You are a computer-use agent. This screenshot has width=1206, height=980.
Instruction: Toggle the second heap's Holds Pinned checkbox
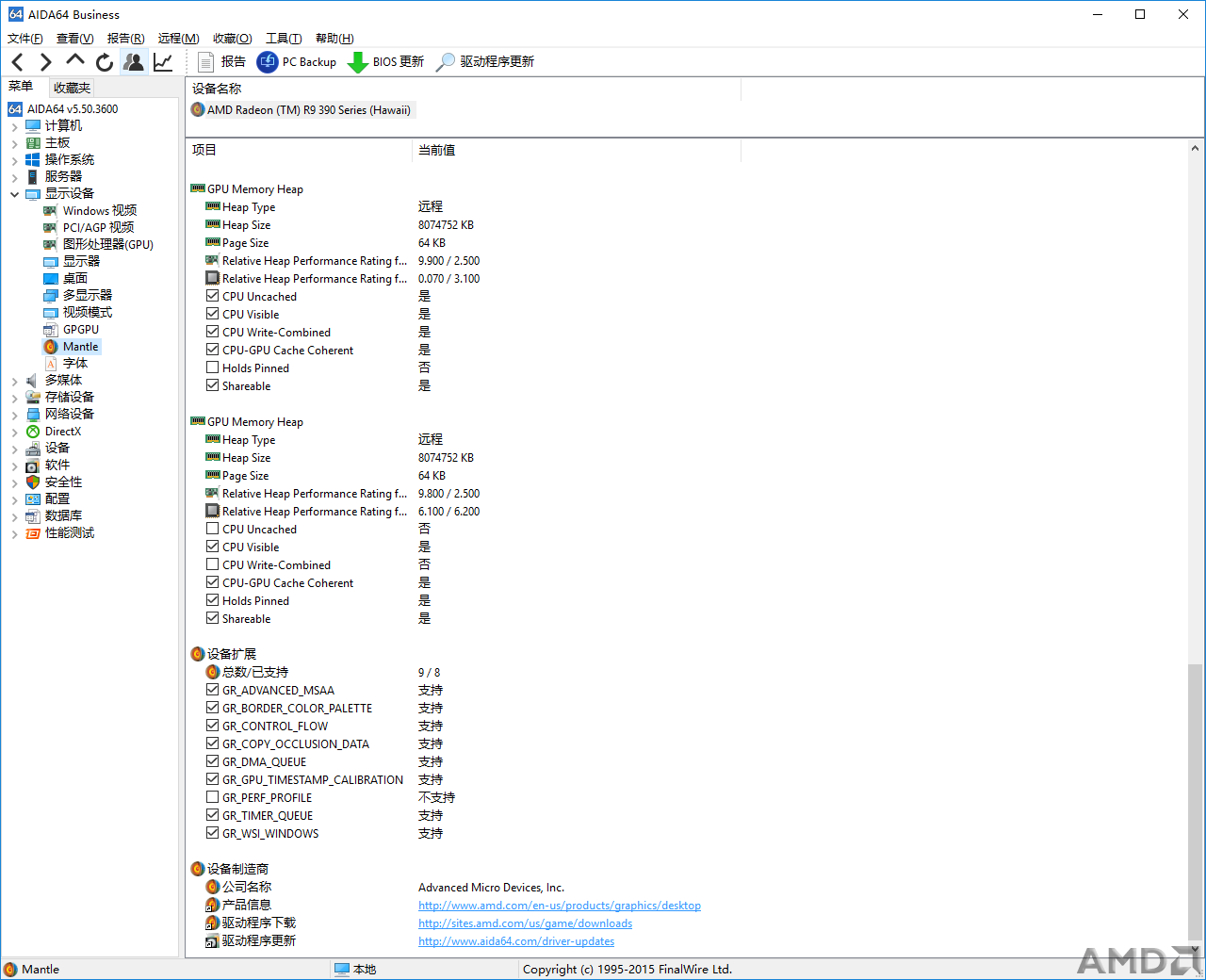point(213,600)
